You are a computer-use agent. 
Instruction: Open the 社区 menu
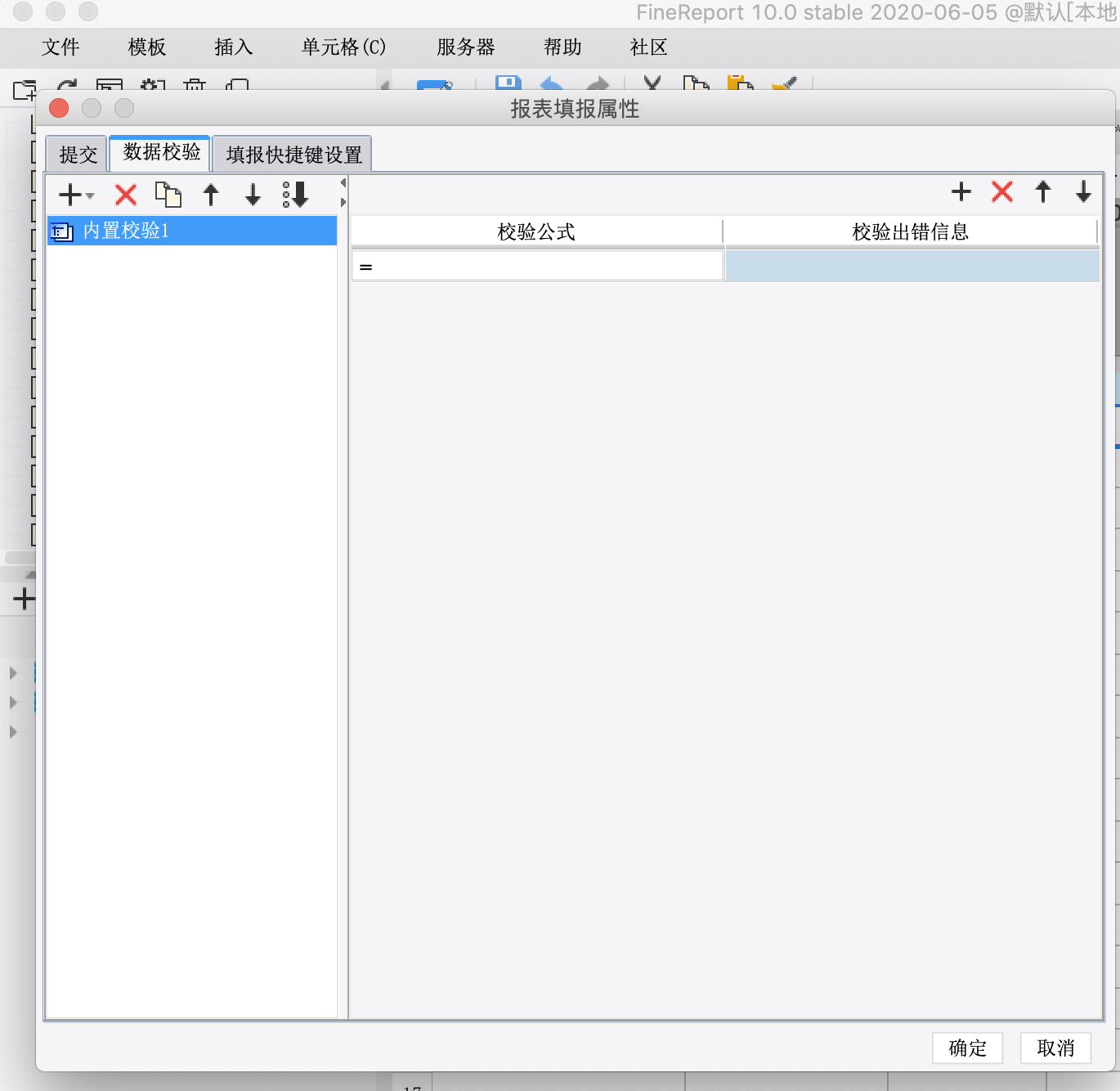point(649,47)
